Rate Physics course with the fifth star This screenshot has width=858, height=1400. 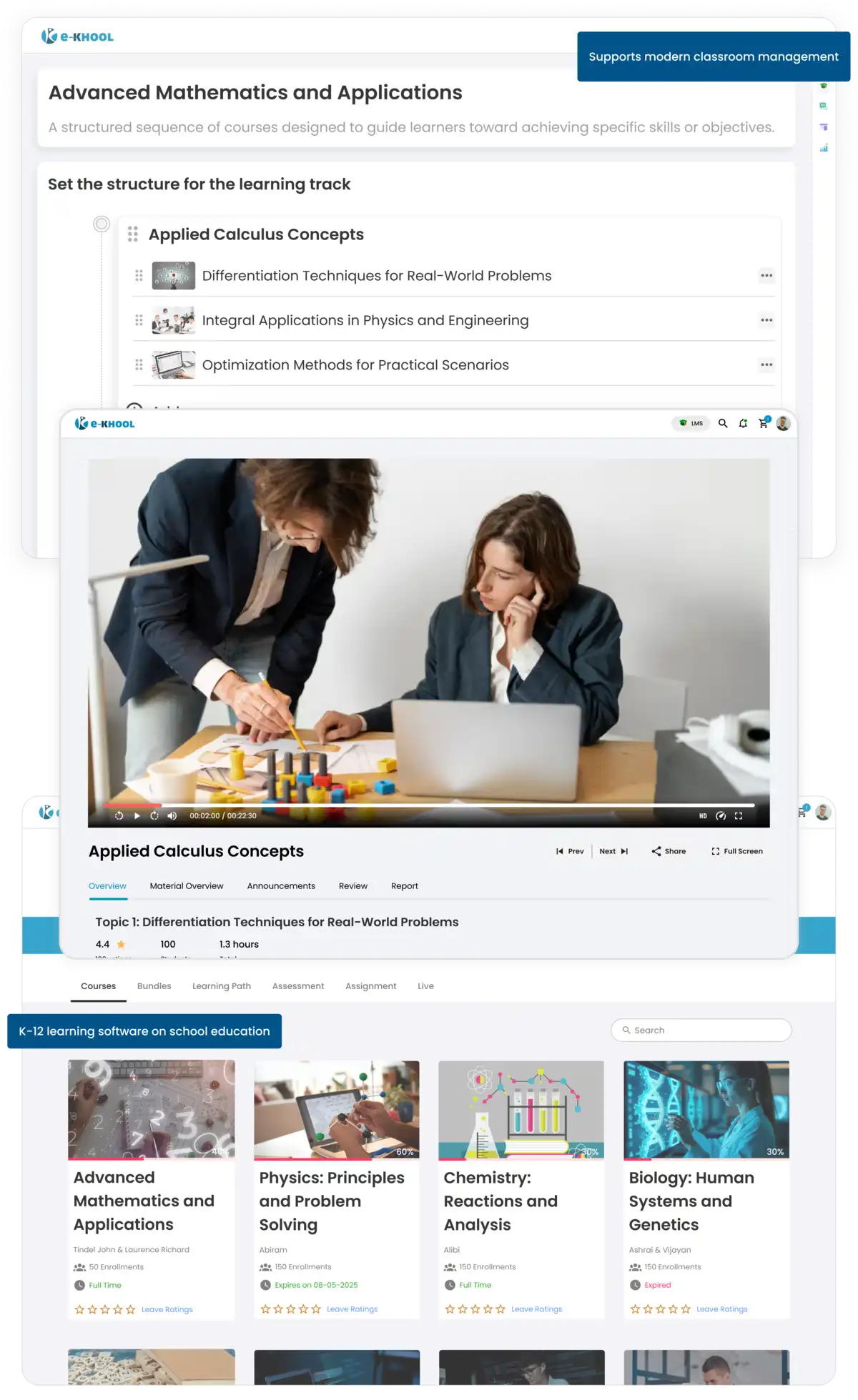click(x=316, y=1309)
